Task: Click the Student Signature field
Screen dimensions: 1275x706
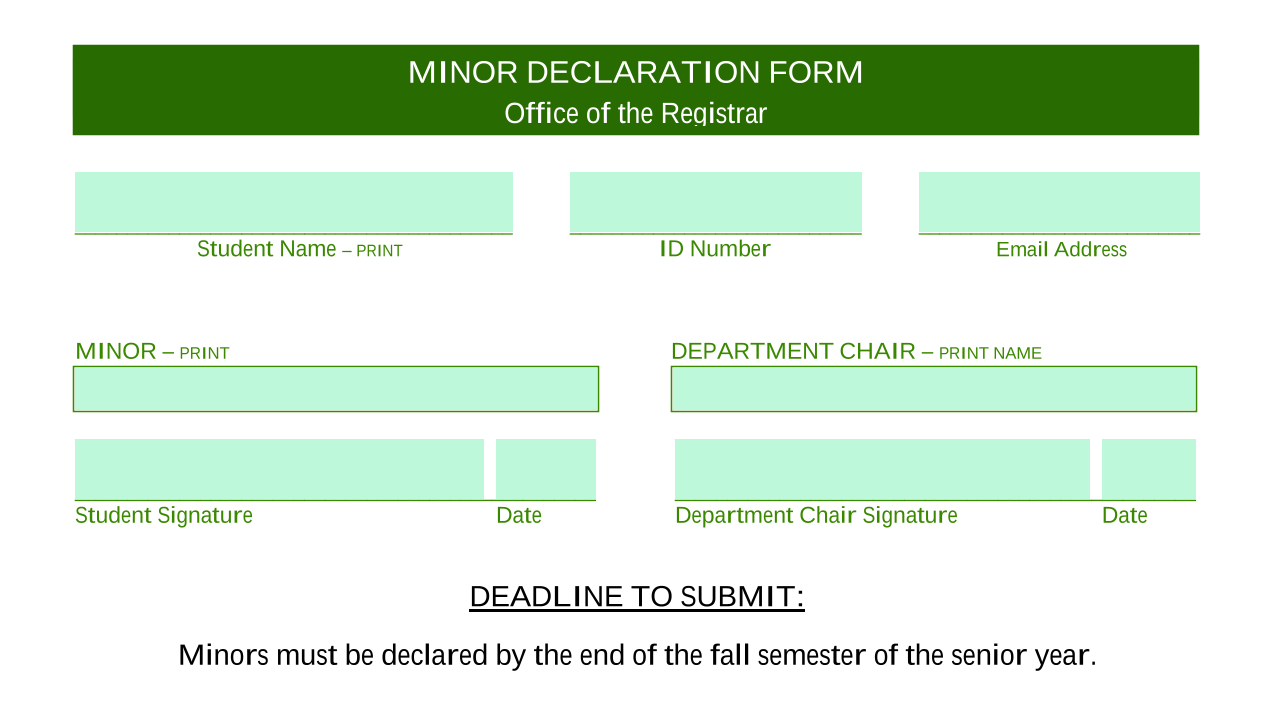Action: 279,469
